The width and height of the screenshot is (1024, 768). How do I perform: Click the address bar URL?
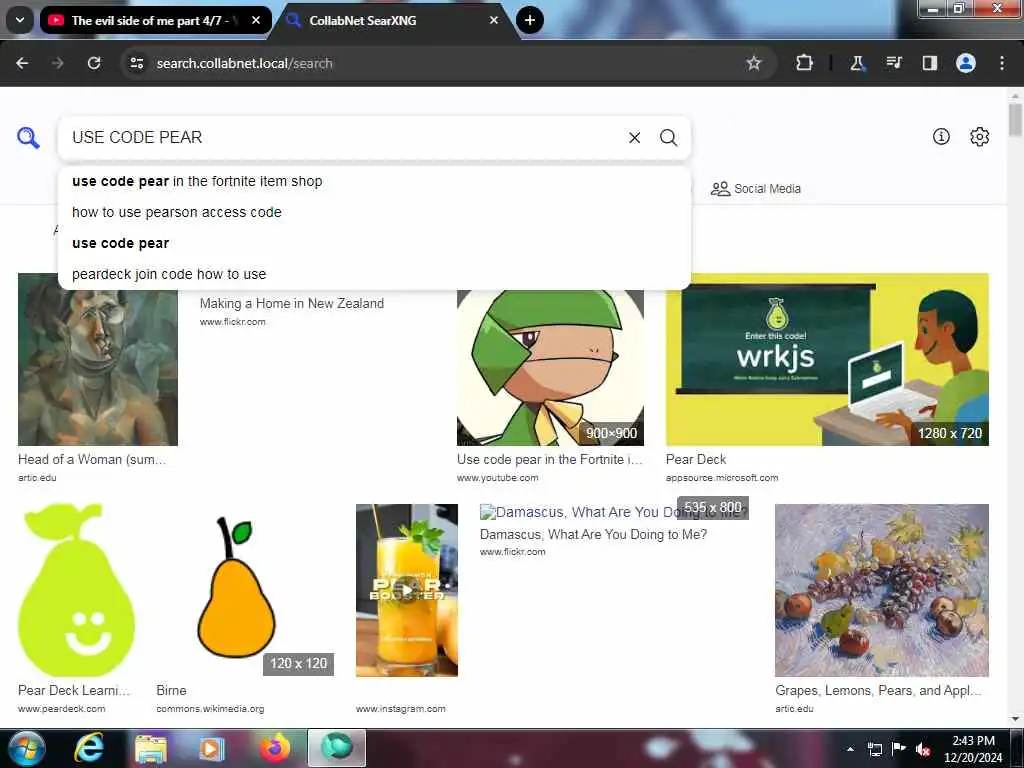(x=244, y=63)
